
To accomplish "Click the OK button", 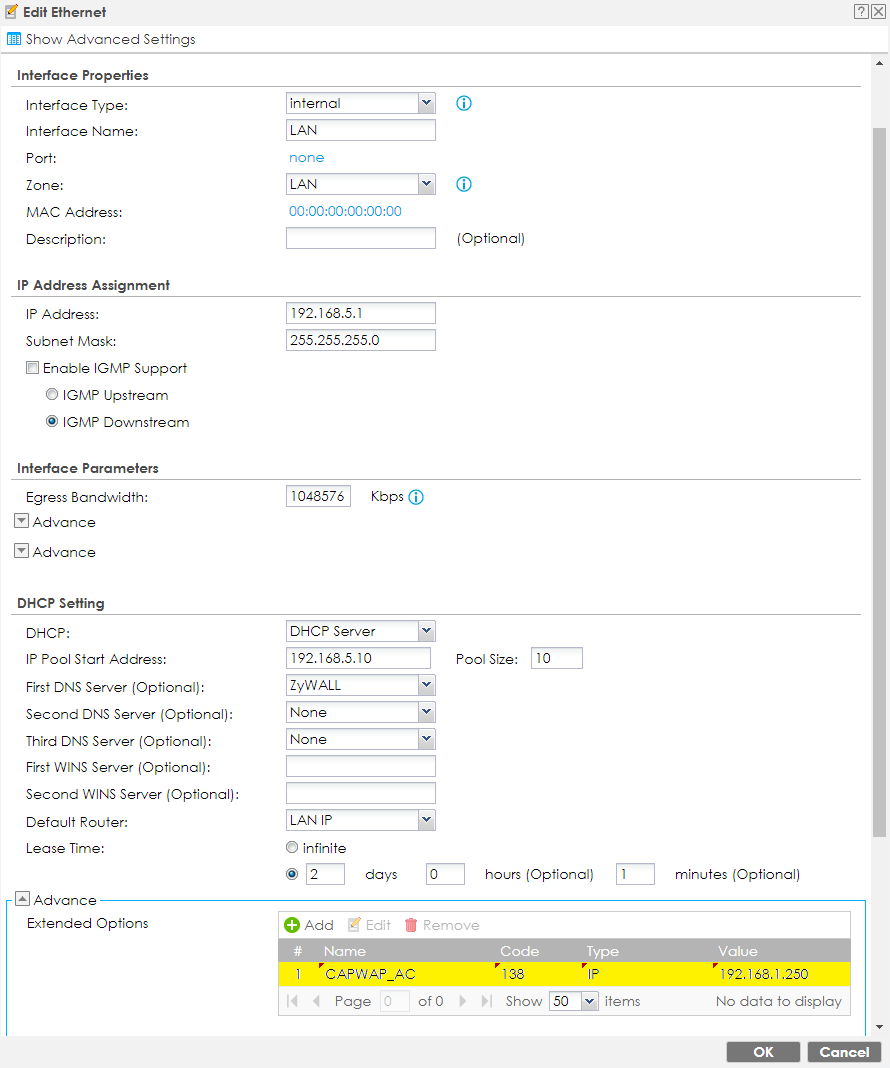I will (763, 1052).
